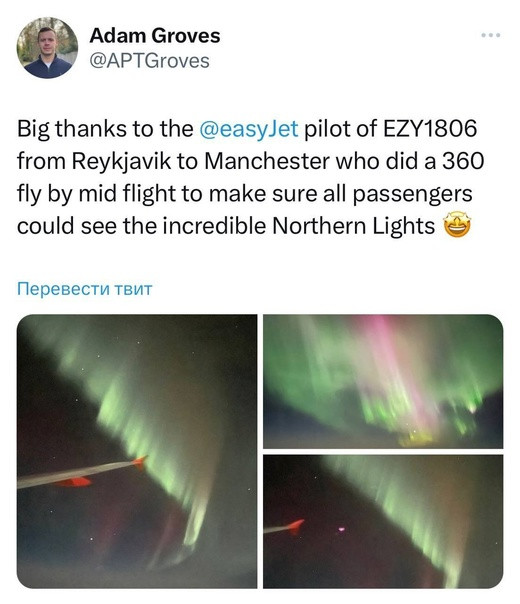Click the word Reykjavik in the tweet text
The image size is (520, 604).
click(121, 161)
